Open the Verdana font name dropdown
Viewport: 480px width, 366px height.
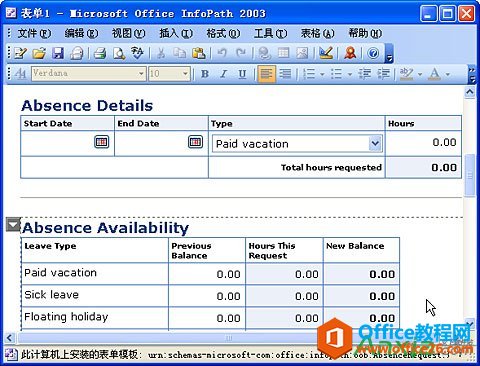(x=141, y=74)
